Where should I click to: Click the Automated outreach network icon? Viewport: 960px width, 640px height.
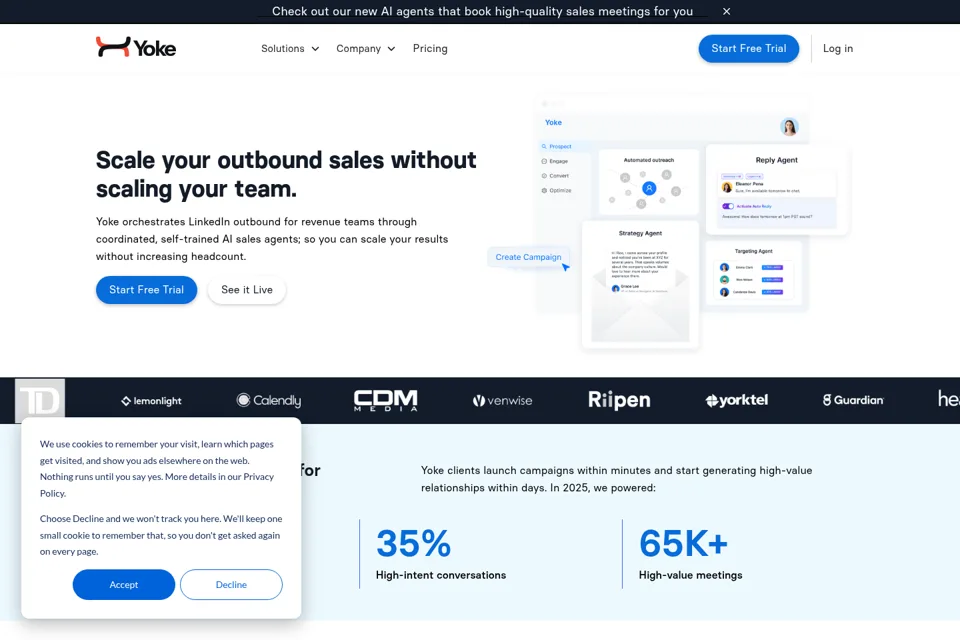coord(649,188)
